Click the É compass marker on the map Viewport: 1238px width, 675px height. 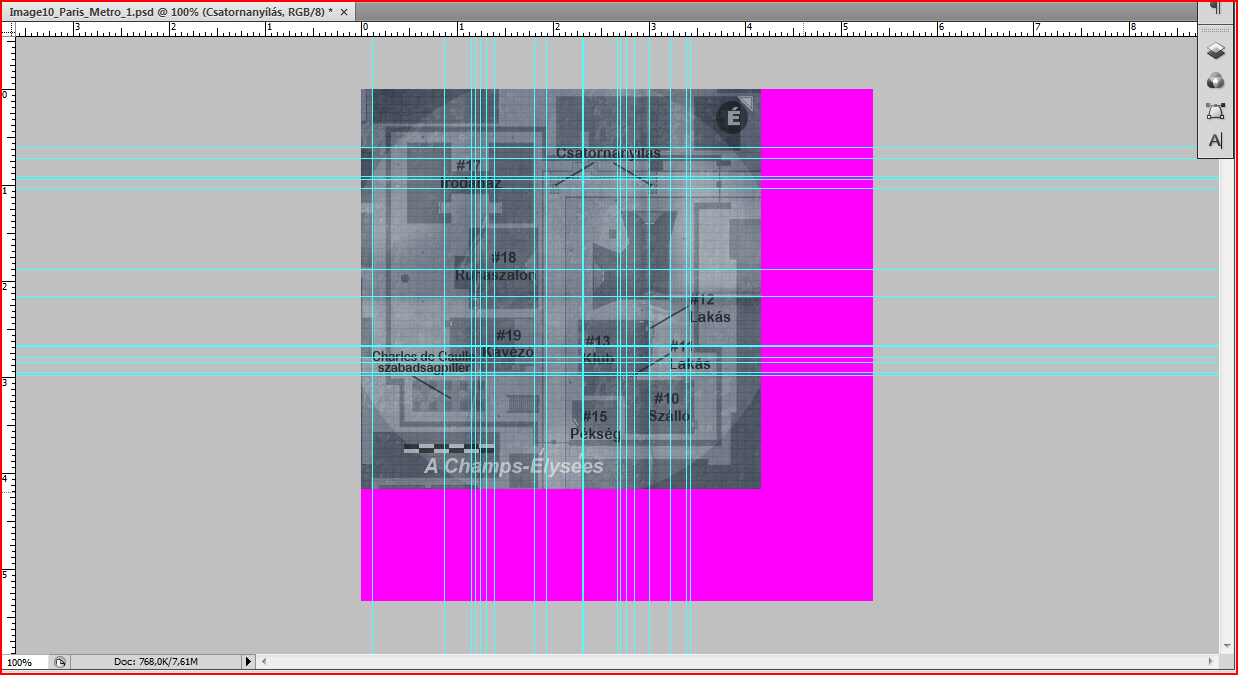coord(732,118)
